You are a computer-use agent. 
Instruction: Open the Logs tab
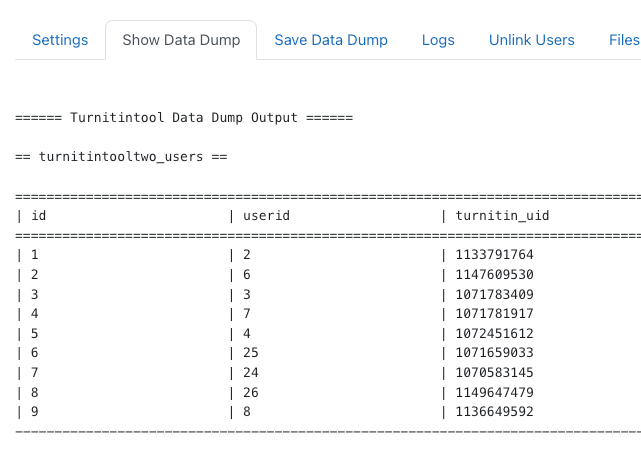(x=438, y=40)
